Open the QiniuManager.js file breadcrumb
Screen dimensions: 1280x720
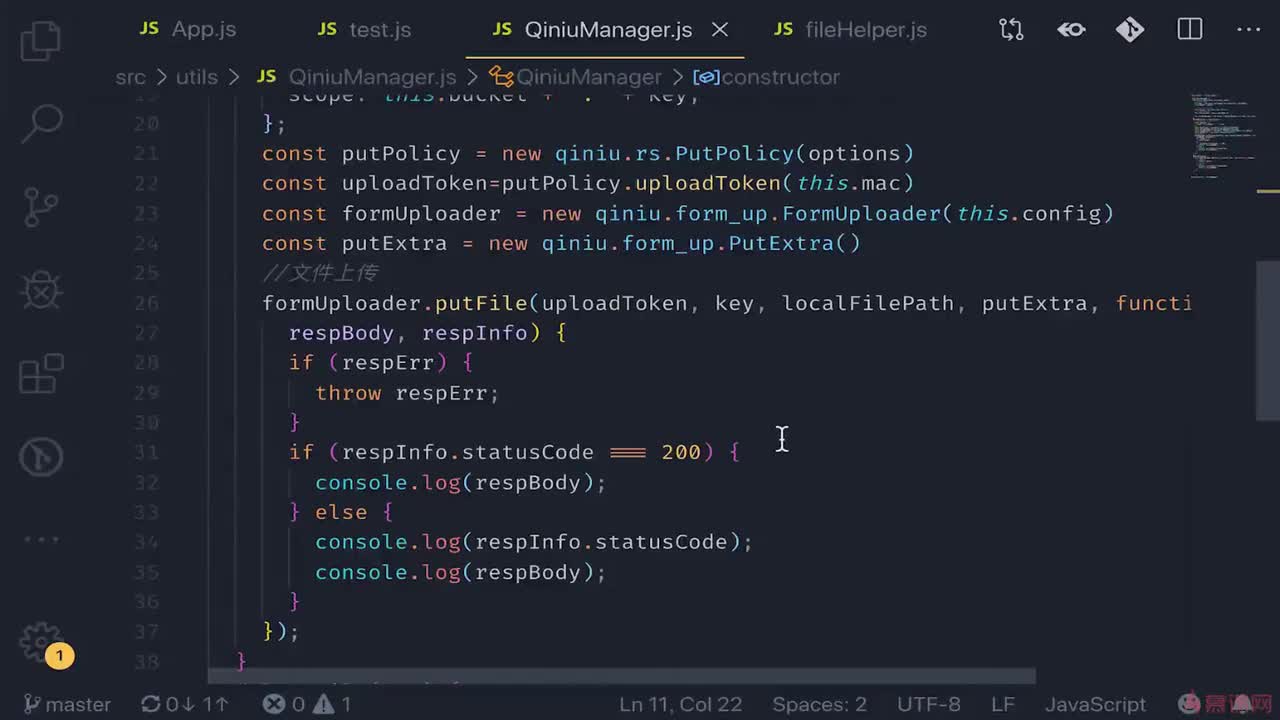click(357, 77)
